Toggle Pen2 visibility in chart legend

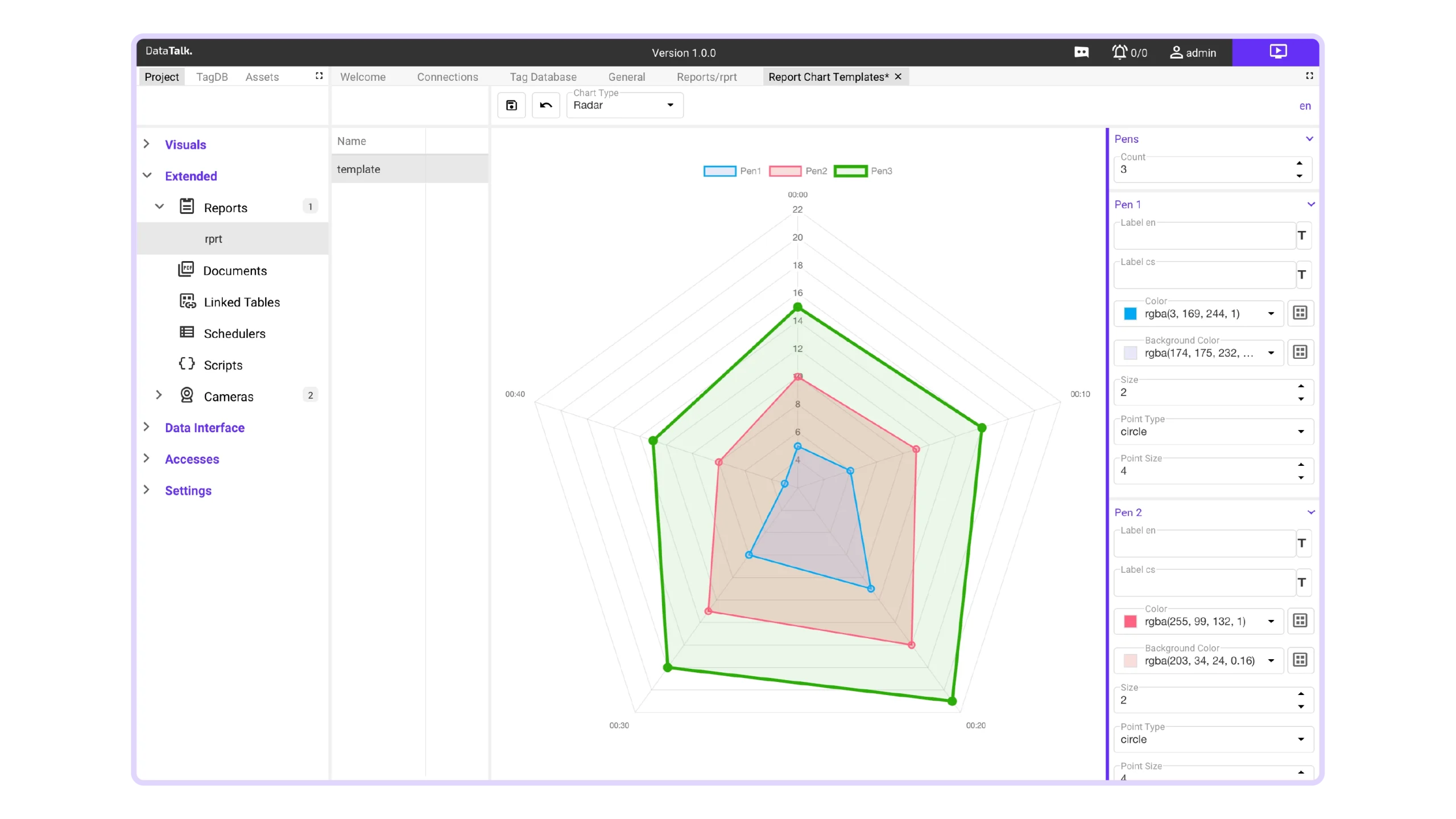point(797,171)
